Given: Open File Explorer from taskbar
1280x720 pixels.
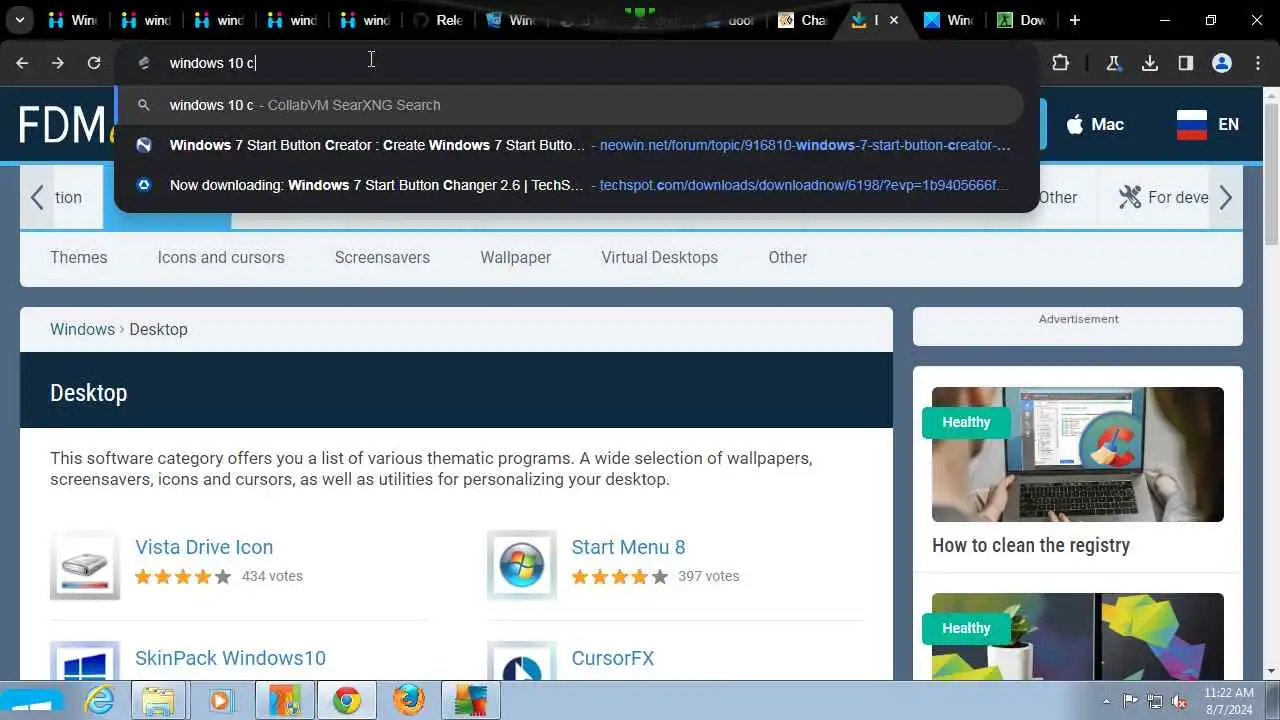Looking at the screenshot, I should pos(158,701).
